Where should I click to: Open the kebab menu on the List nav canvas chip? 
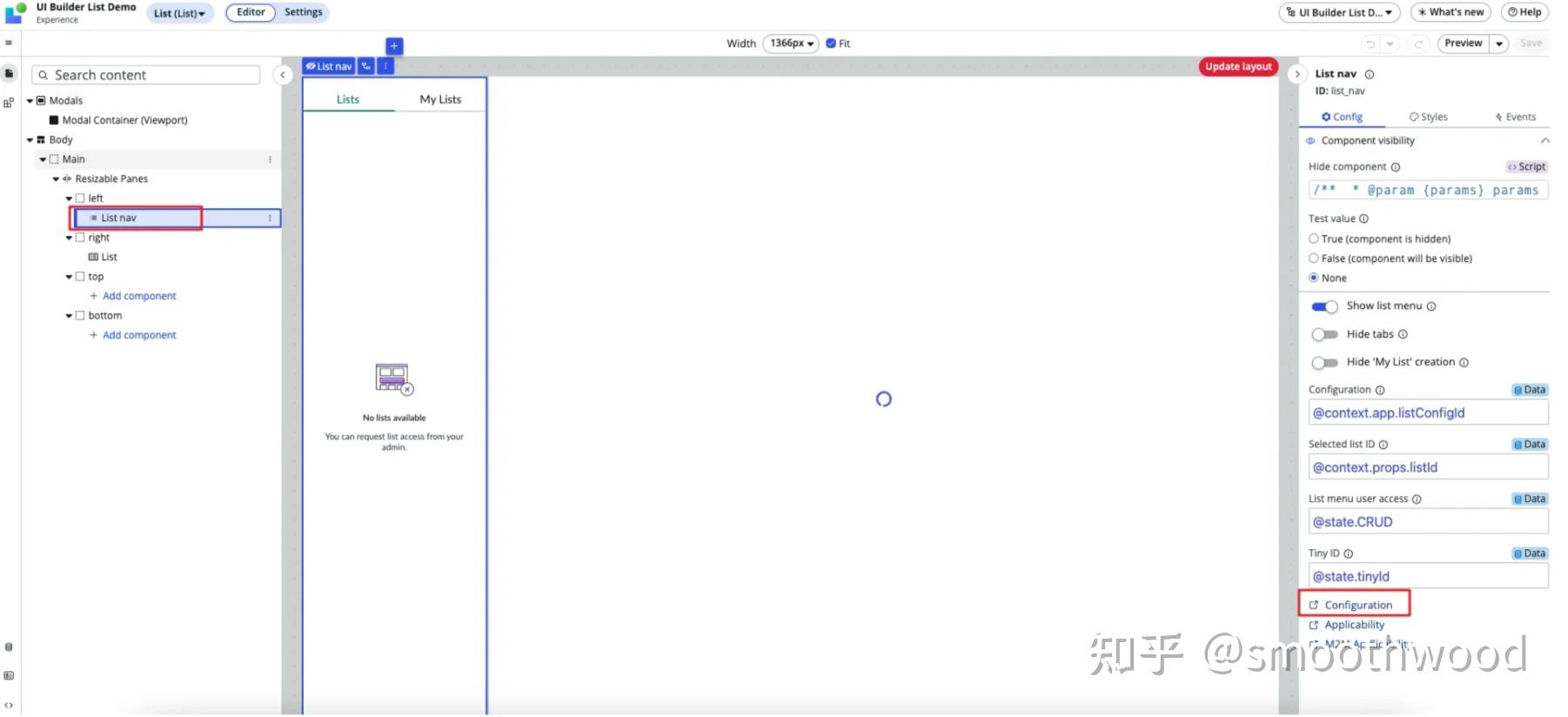coord(385,66)
